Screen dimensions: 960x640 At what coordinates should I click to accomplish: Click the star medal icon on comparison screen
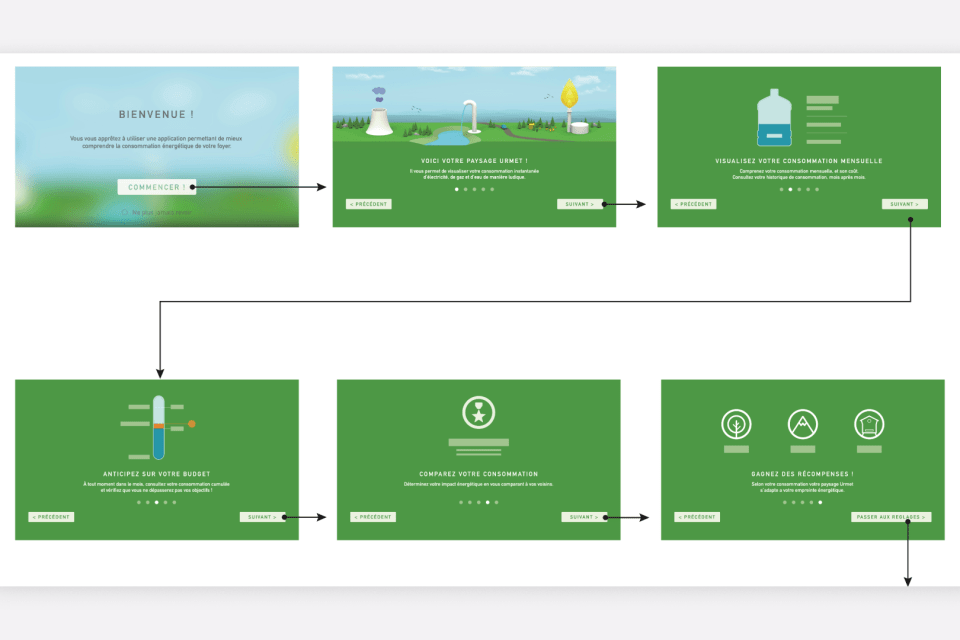pos(478,412)
